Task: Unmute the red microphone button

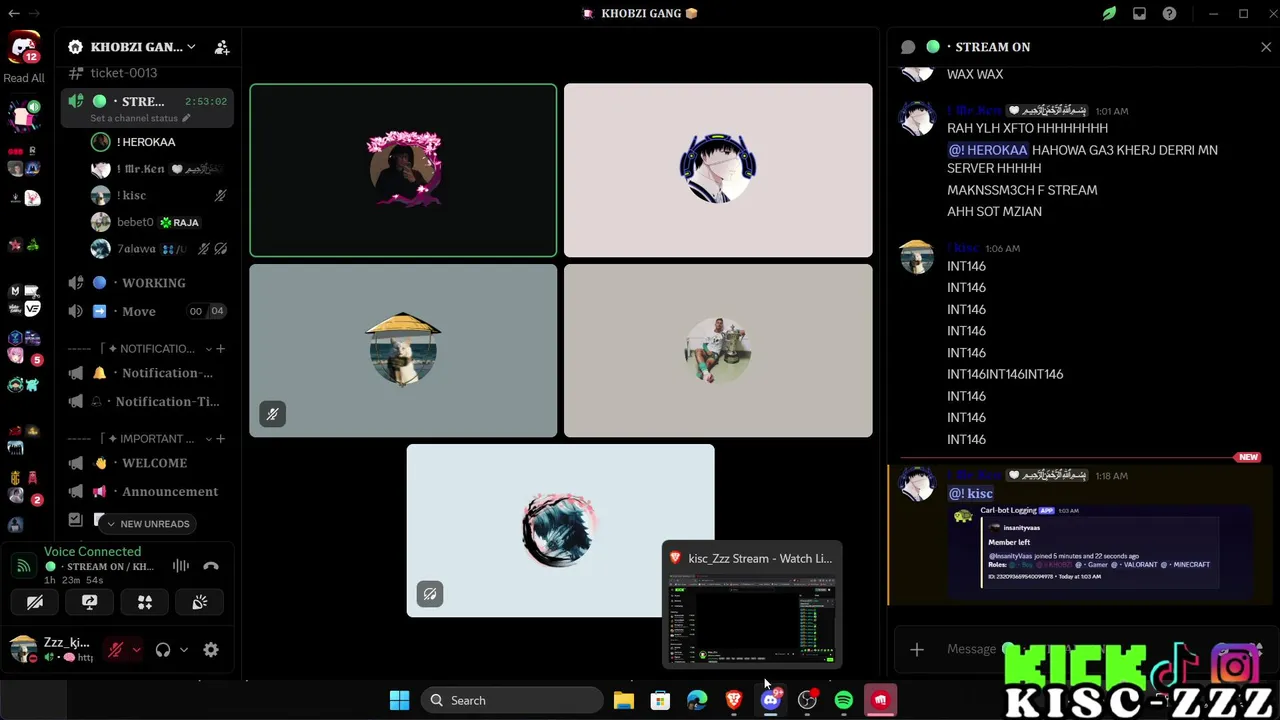Action: [x=115, y=650]
